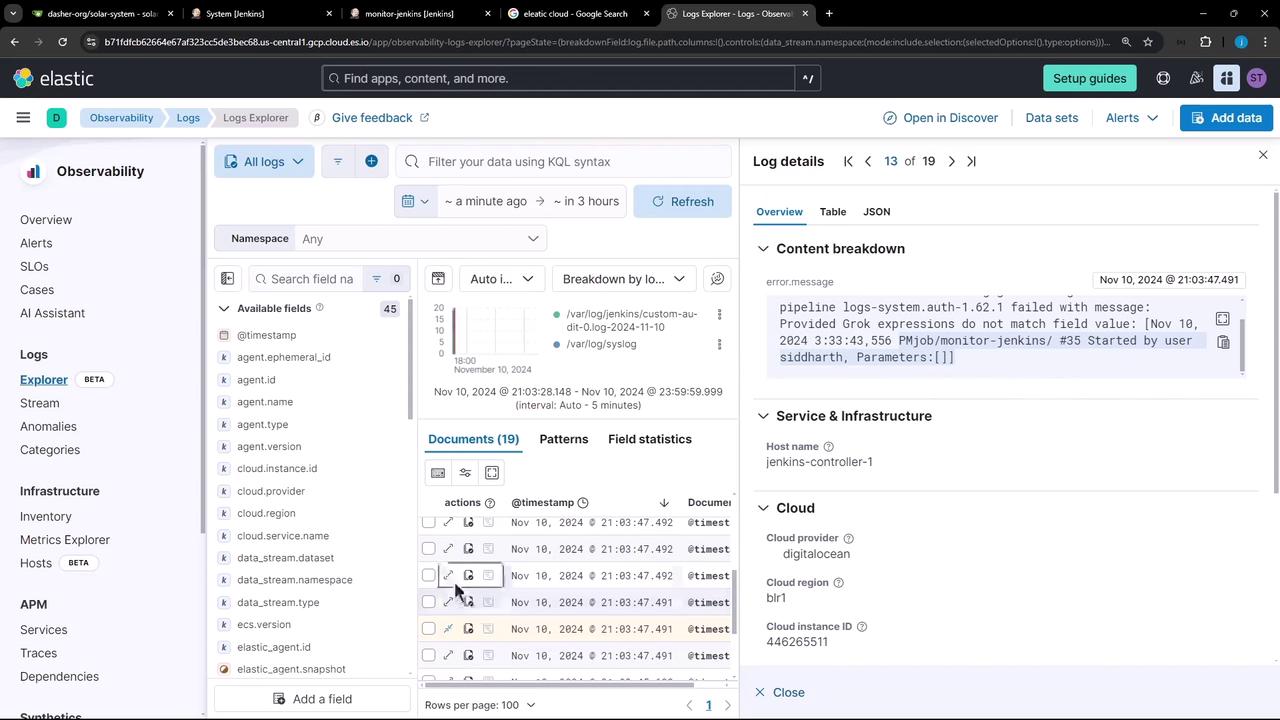Change the Rows per page setting
This screenshot has width=1280, height=720.
(x=480, y=705)
